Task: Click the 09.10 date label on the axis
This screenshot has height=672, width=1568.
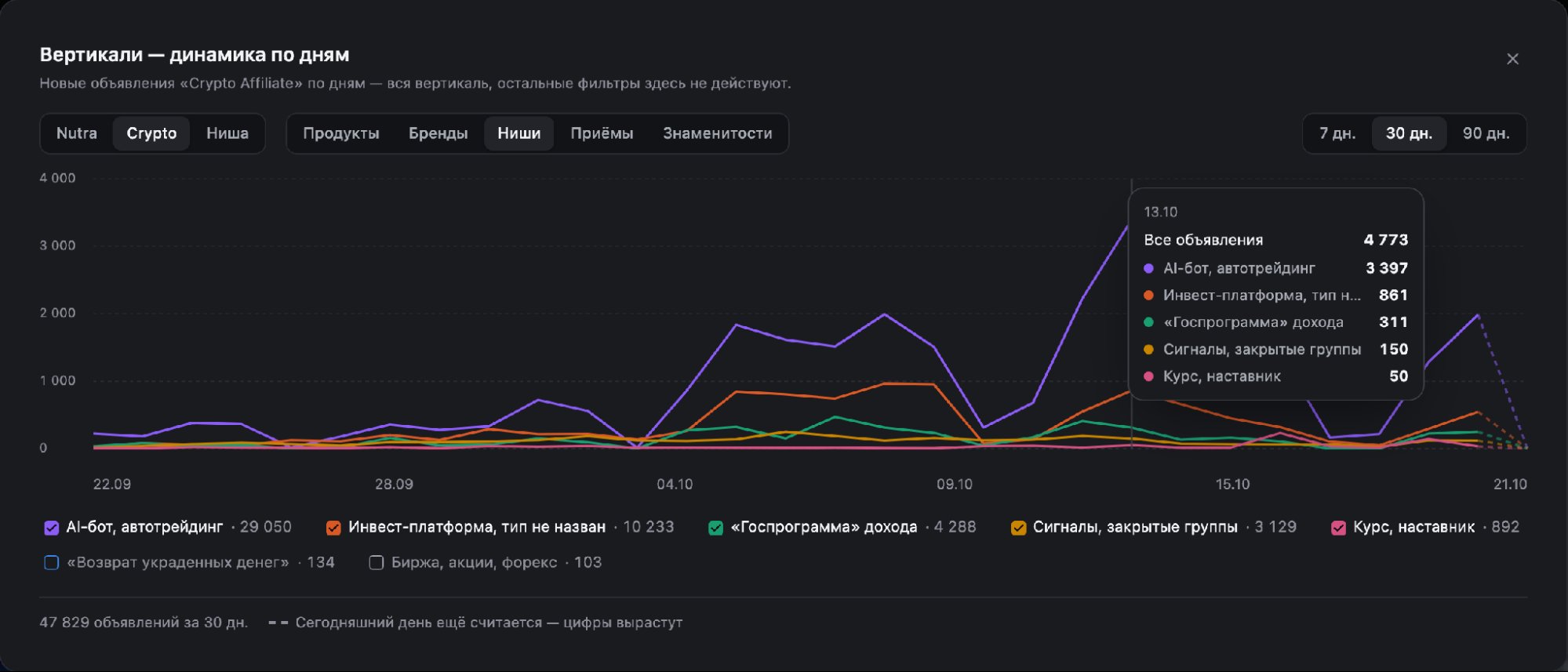Action: click(955, 484)
